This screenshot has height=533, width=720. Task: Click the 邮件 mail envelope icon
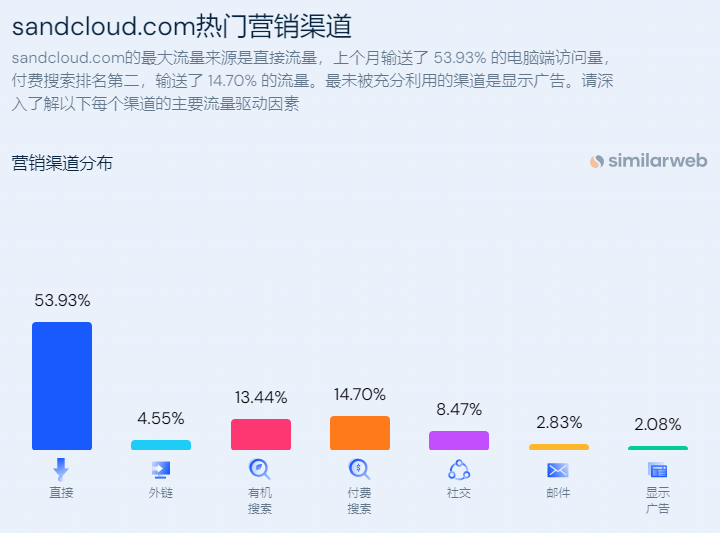[558, 470]
